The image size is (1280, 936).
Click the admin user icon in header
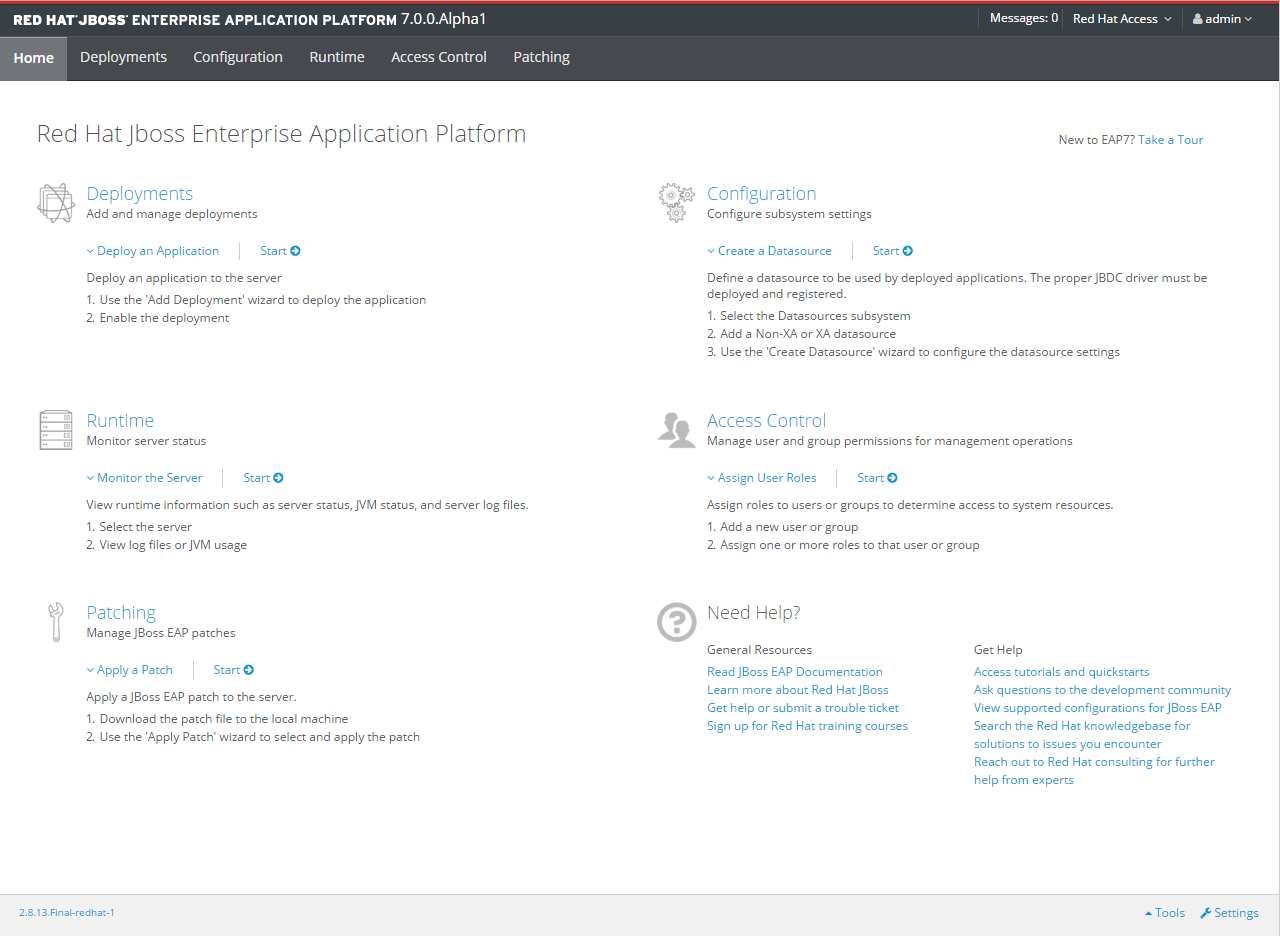1197,19
